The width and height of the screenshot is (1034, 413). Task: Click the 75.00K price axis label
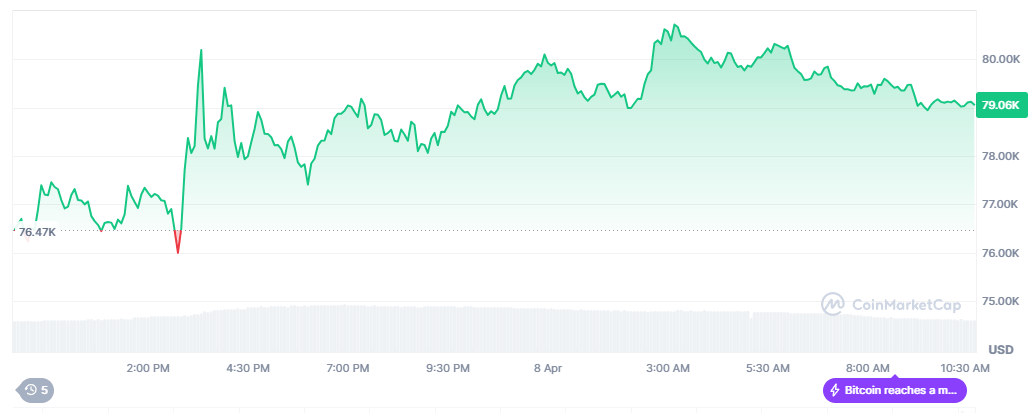1001,301
